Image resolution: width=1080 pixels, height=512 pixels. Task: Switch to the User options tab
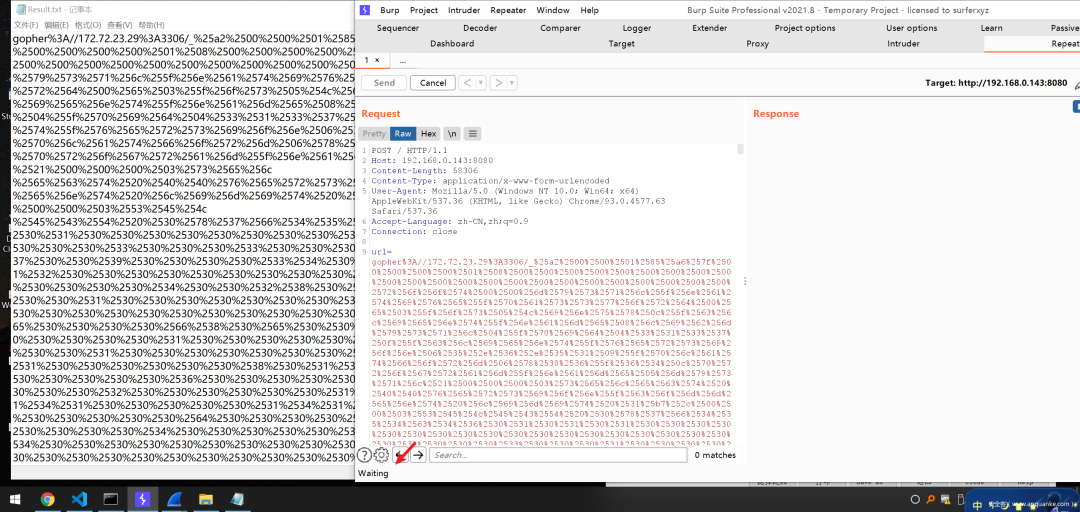[x=911, y=28]
